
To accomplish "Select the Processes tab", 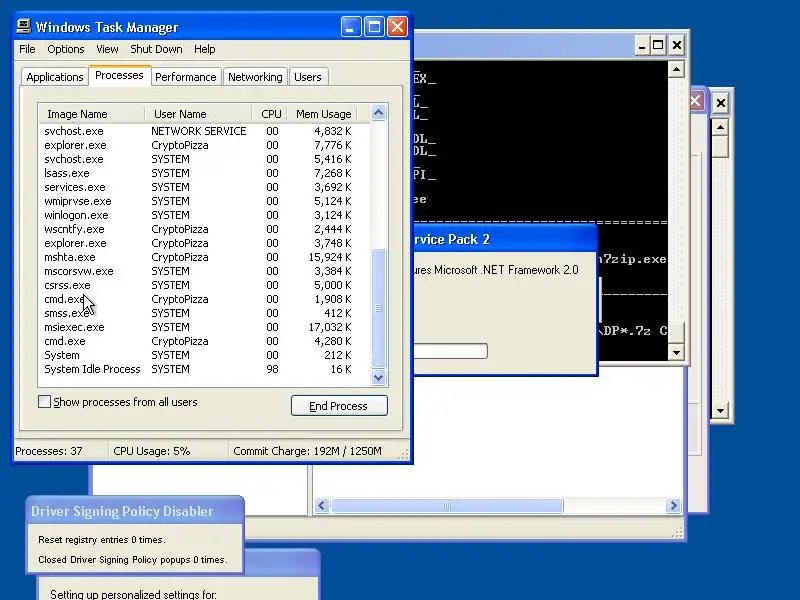I will coord(119,75).
